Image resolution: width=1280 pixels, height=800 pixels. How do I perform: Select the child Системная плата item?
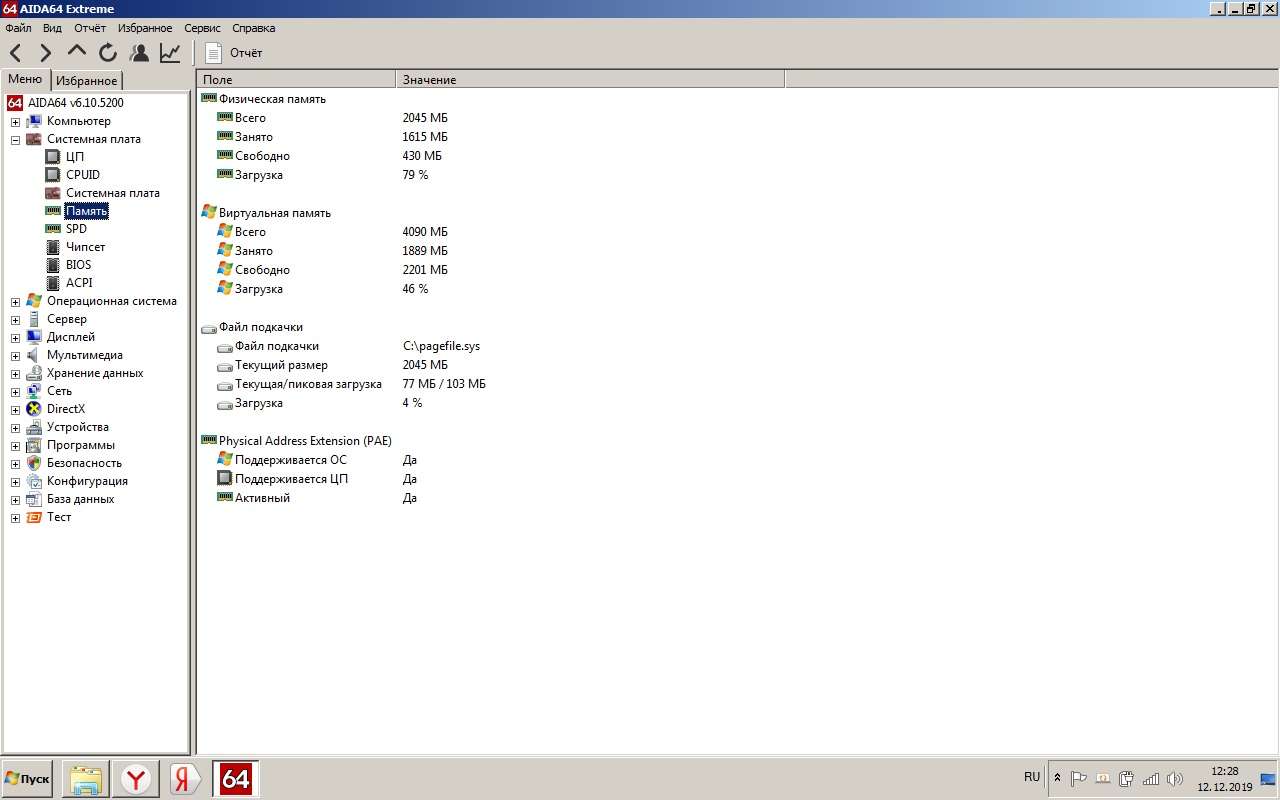113,193
